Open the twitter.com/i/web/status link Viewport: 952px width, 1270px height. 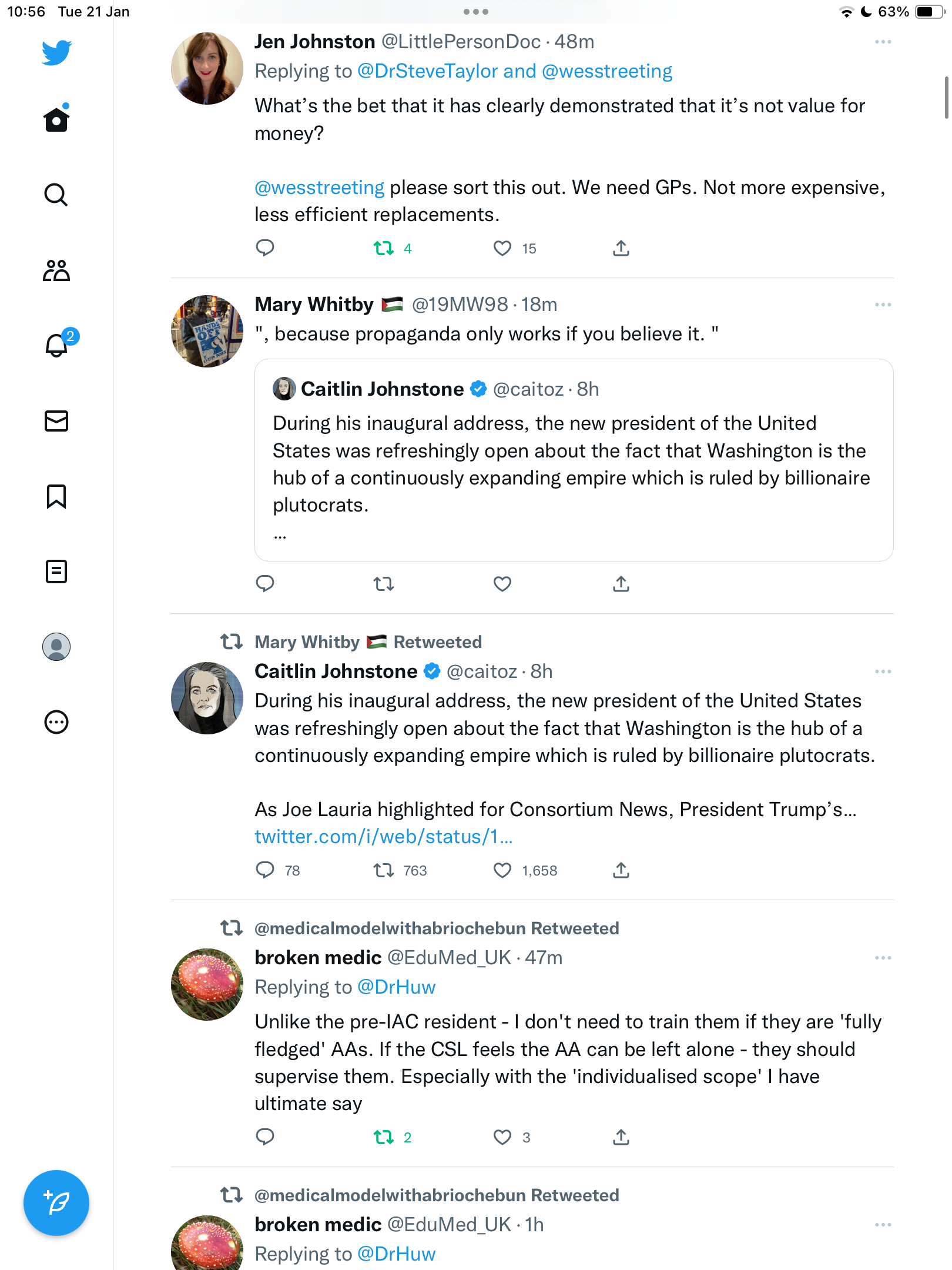(384, 836)
